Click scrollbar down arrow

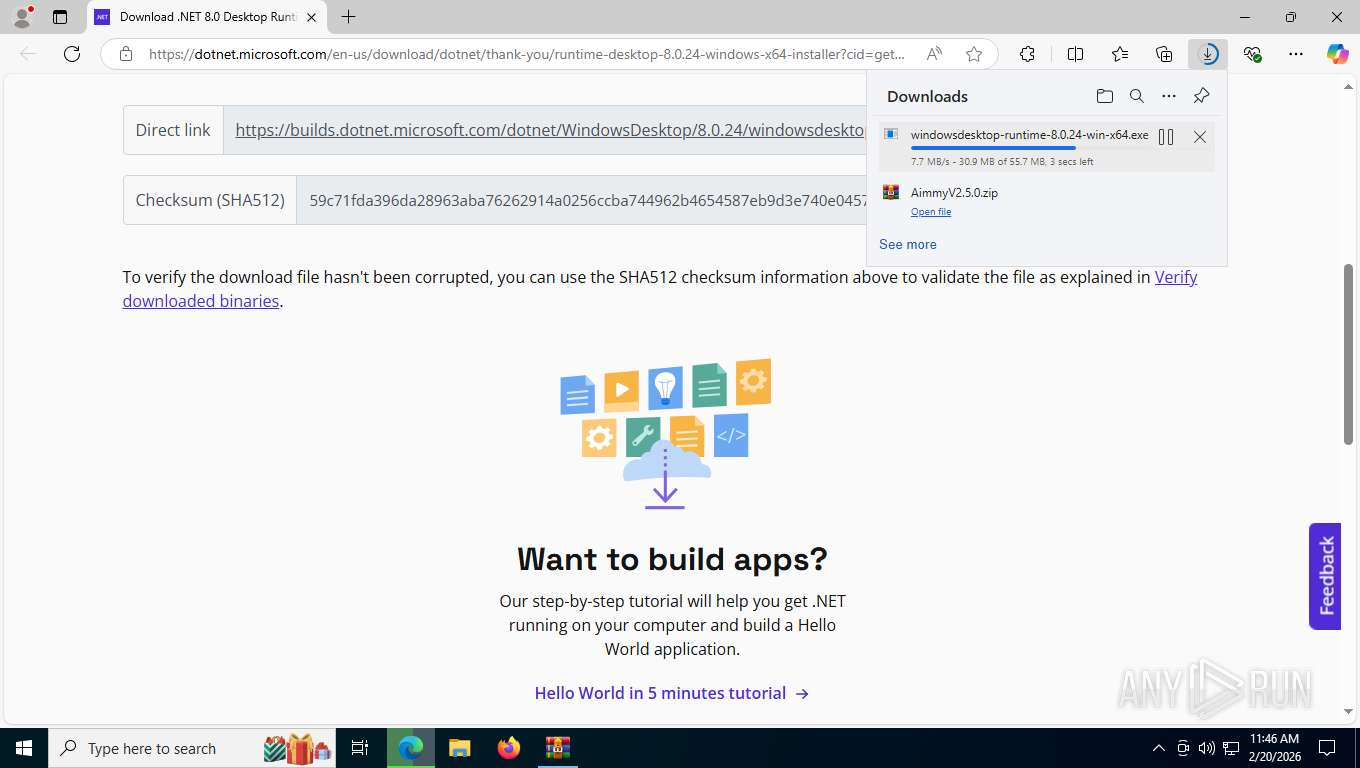1348,711
